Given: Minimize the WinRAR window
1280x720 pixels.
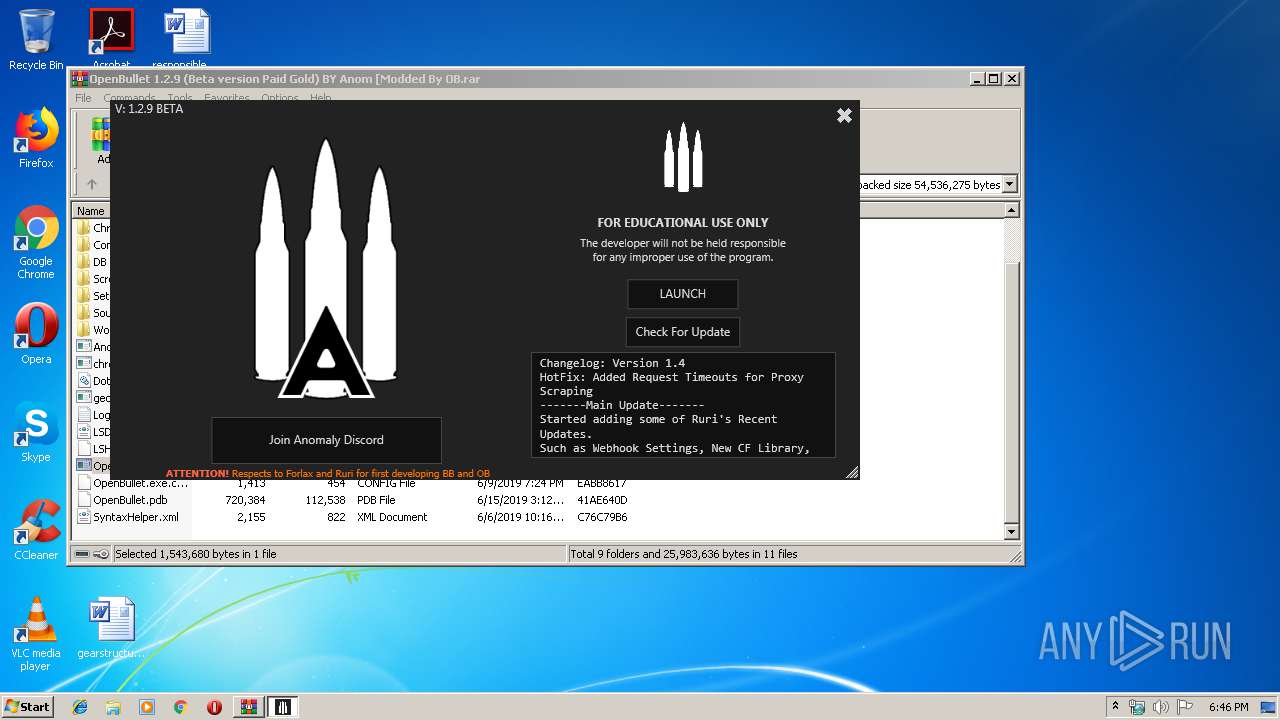Looking at the screenshot, I should point(976,79).
